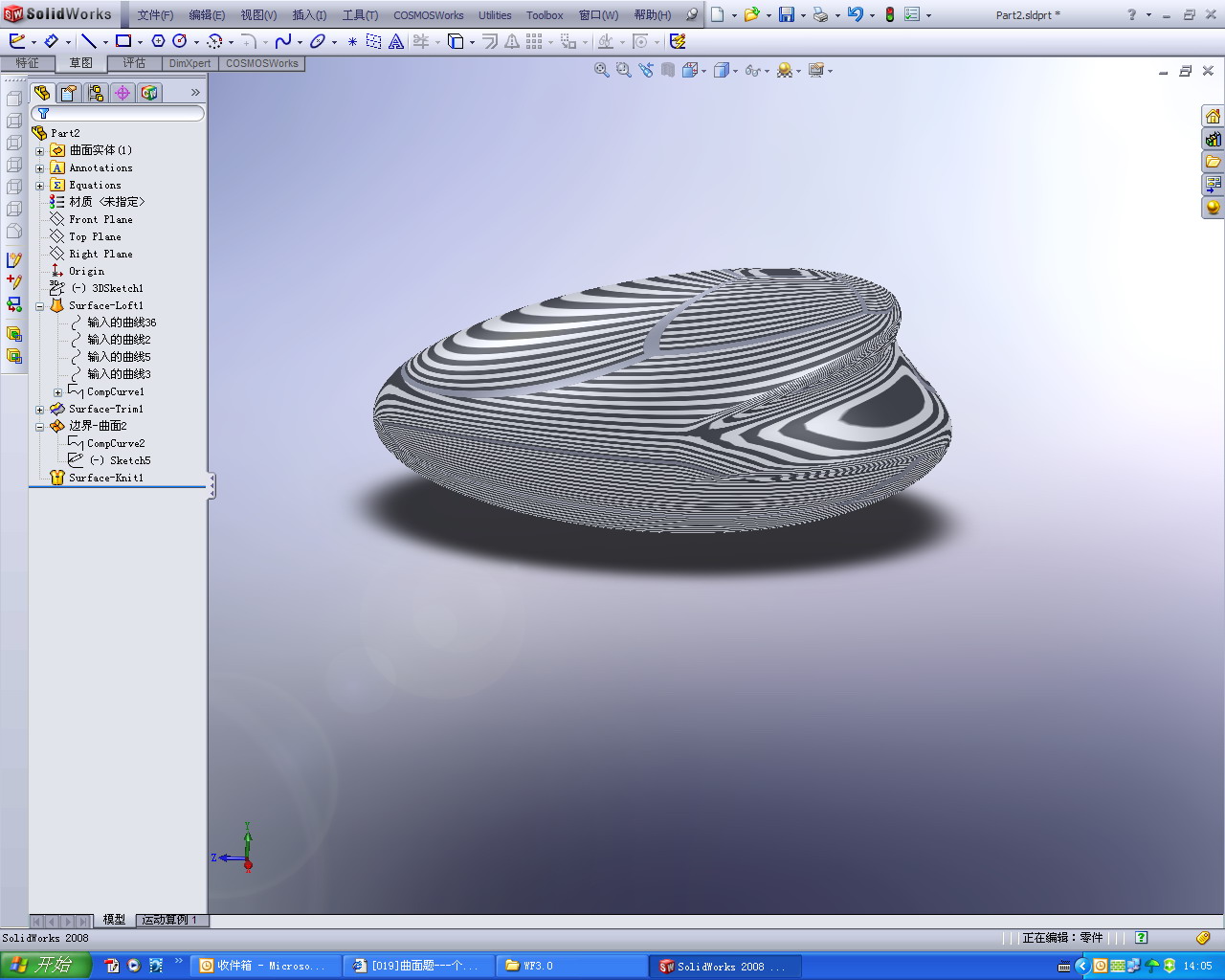Click the Windows 开始 start button
This screenshot has height=980, width=1225.
[45, 966]
